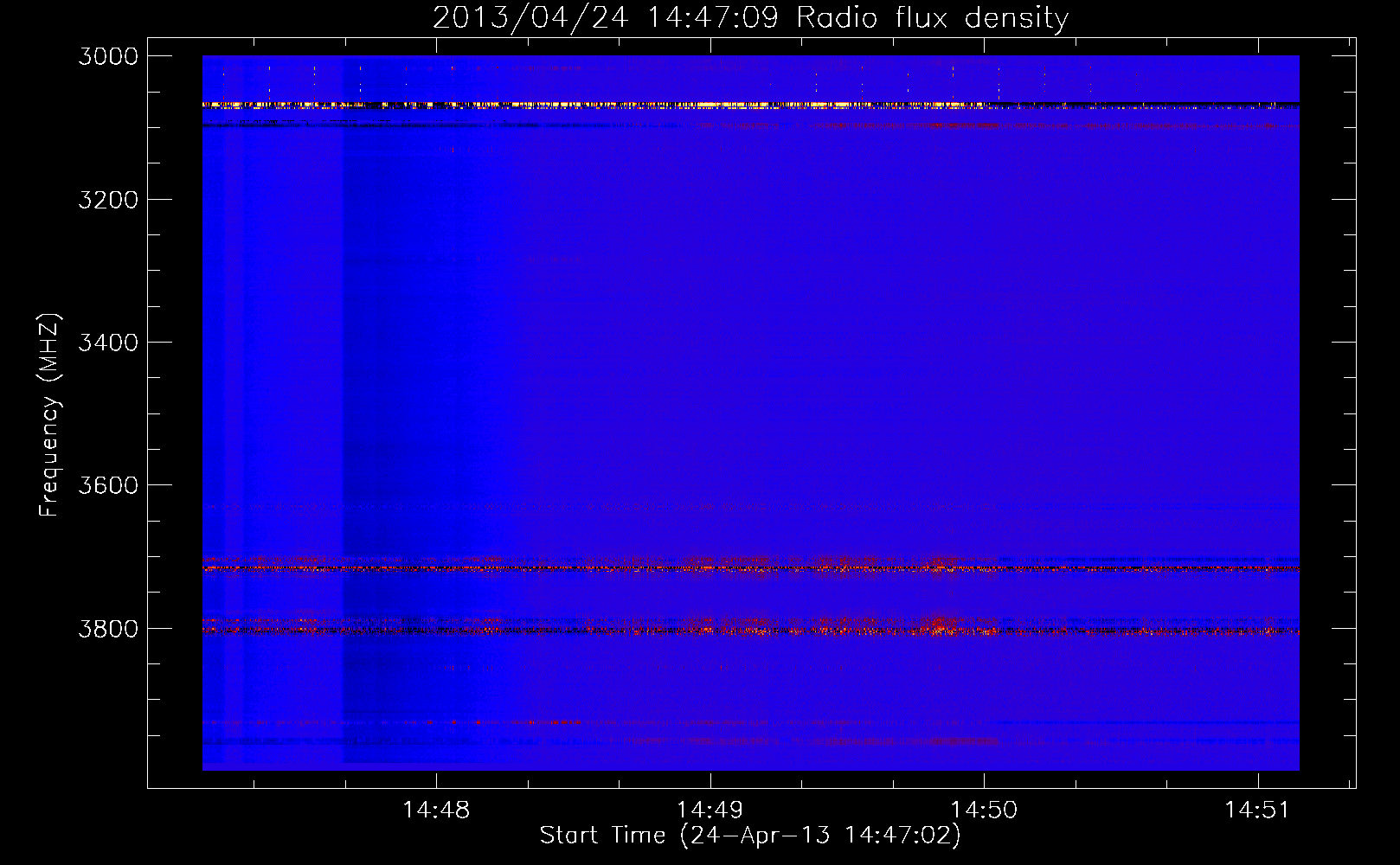Click the 14:48 time tick label
This screenshot has height=865, width=1400.
(437, 811)
